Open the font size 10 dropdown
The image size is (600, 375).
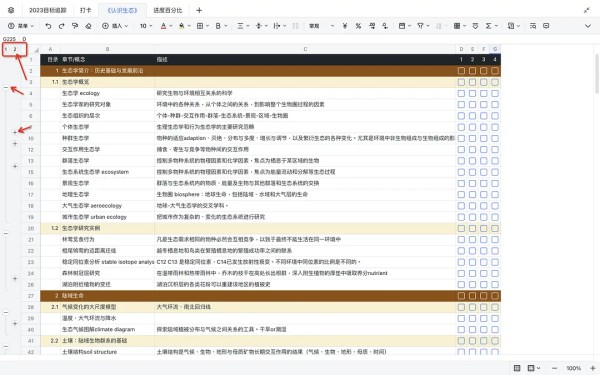click(x=146, y=26)
